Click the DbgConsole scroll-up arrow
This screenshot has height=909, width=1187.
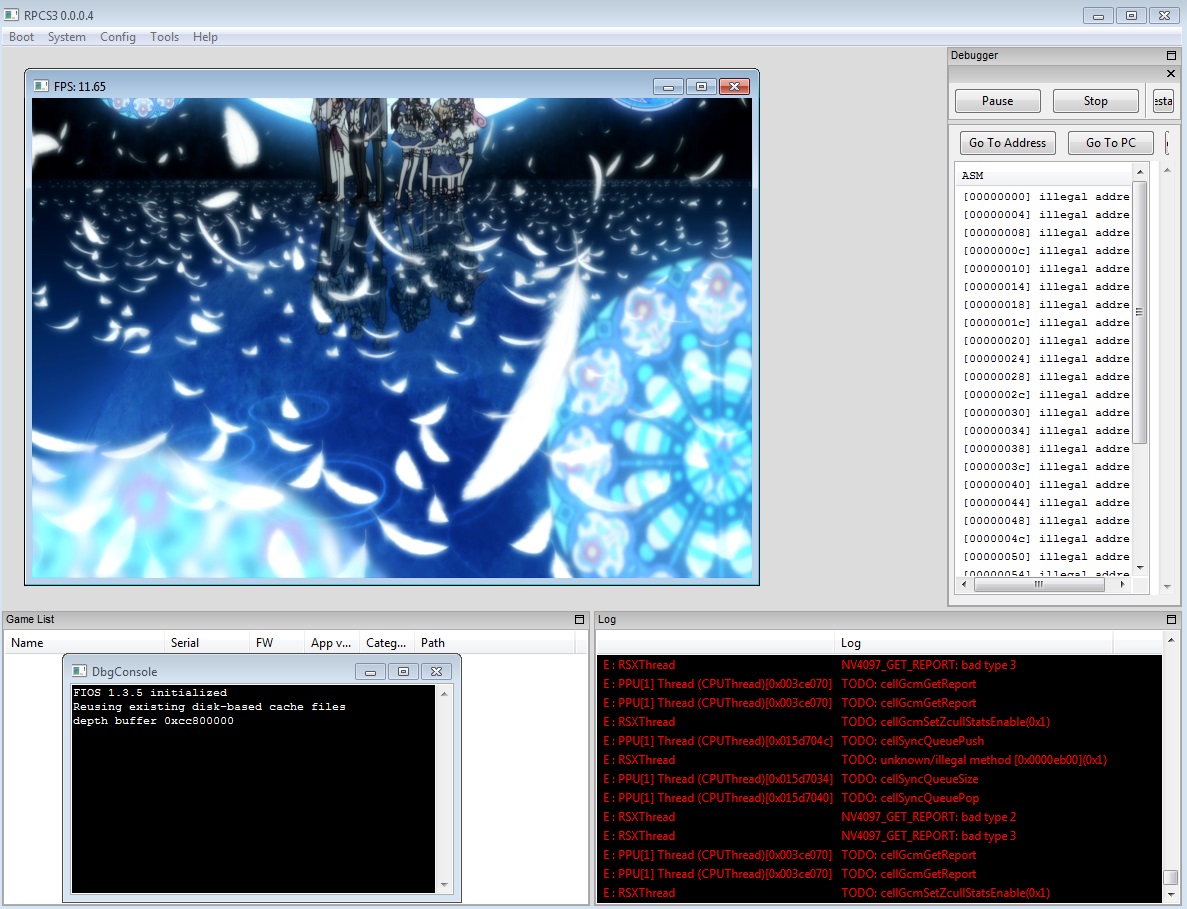444,694
